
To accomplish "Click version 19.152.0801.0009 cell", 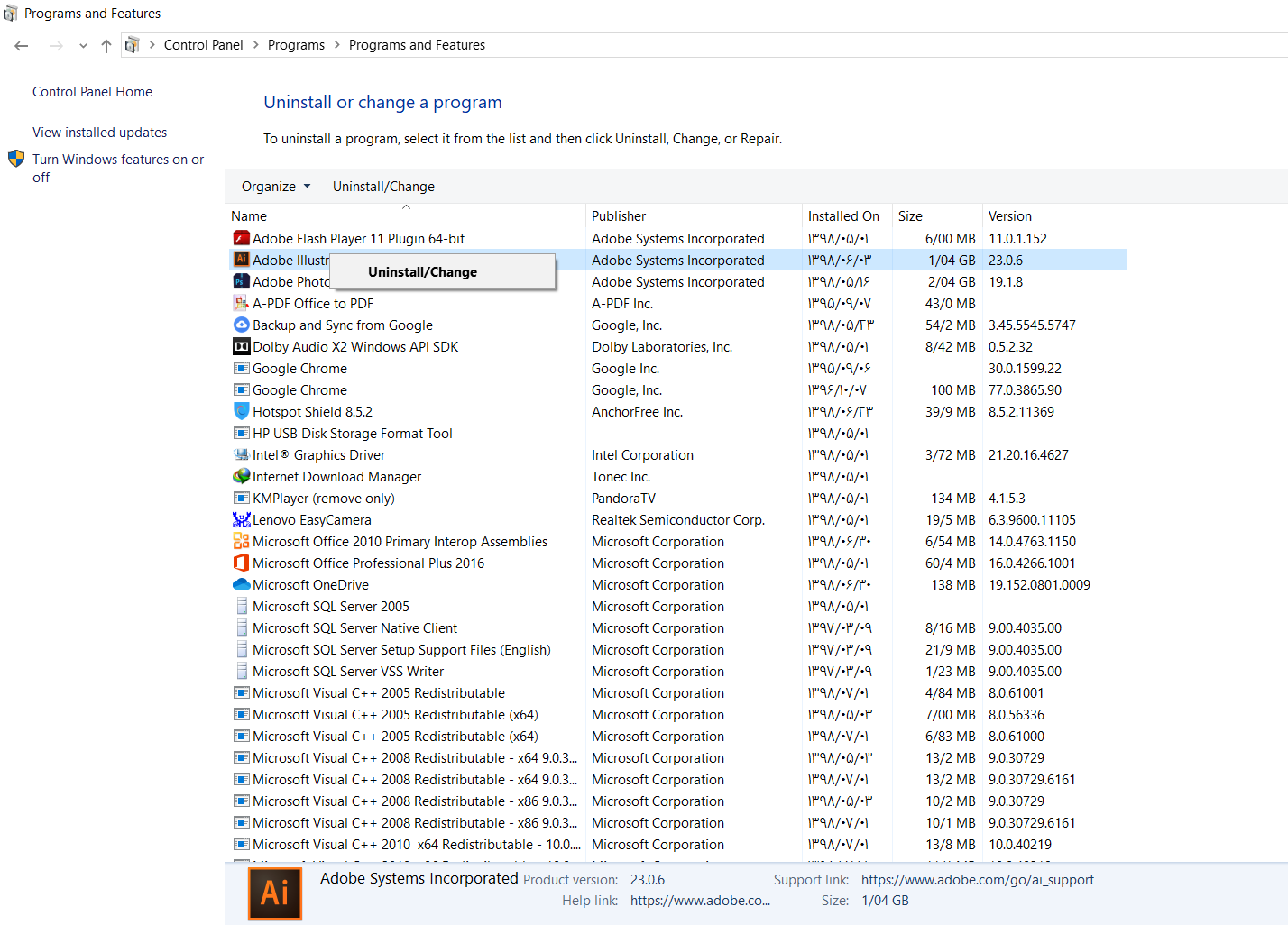I will click(1039, 585).
